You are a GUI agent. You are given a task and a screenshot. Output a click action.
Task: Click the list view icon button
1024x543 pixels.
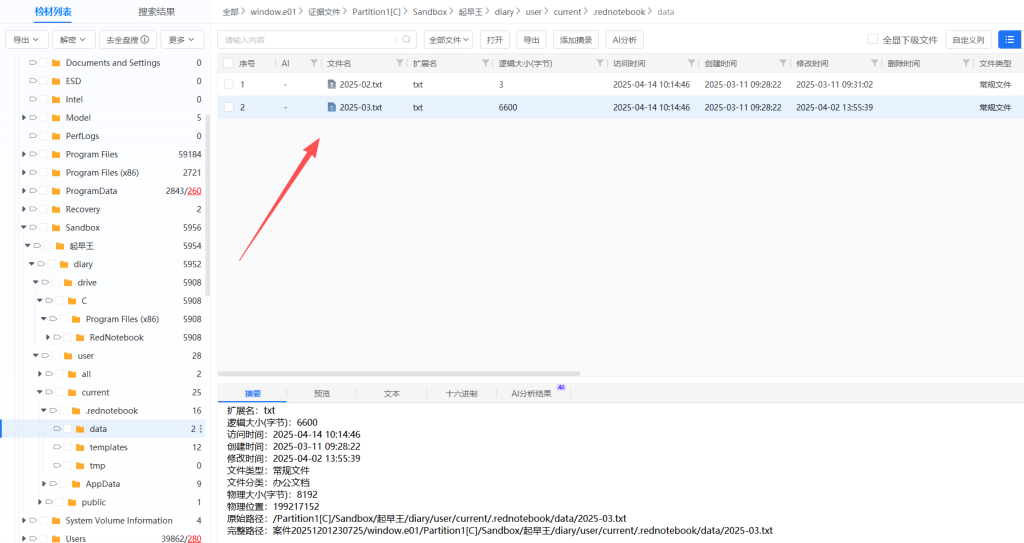click(x=1009, y=40)
